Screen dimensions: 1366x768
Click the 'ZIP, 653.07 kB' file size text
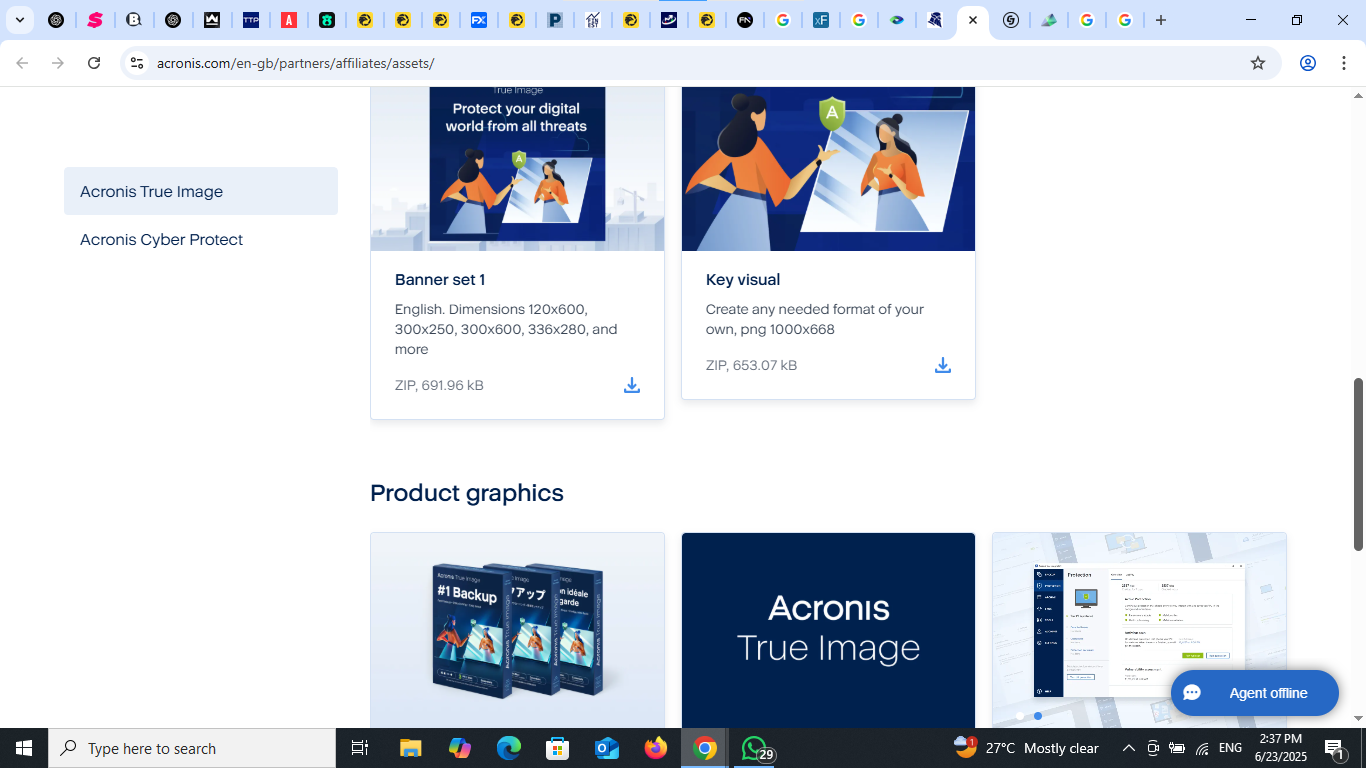point(751,365)
